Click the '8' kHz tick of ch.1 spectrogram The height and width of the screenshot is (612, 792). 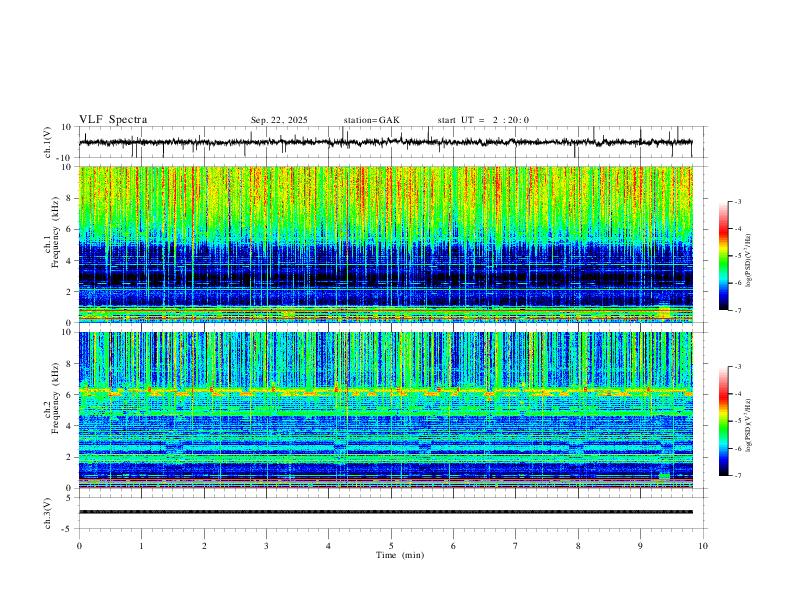(x=69, y=198)
